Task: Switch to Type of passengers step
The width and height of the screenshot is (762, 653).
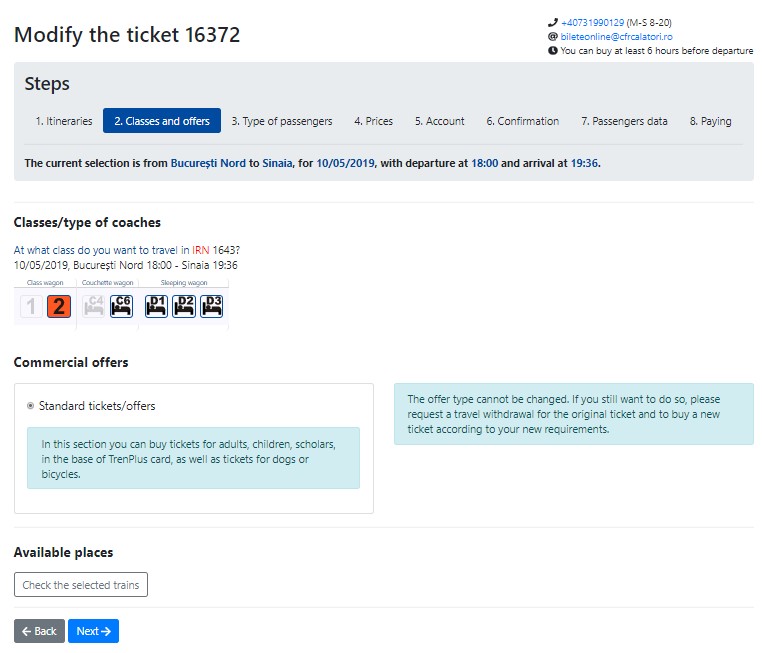Action: coord(282,121)
